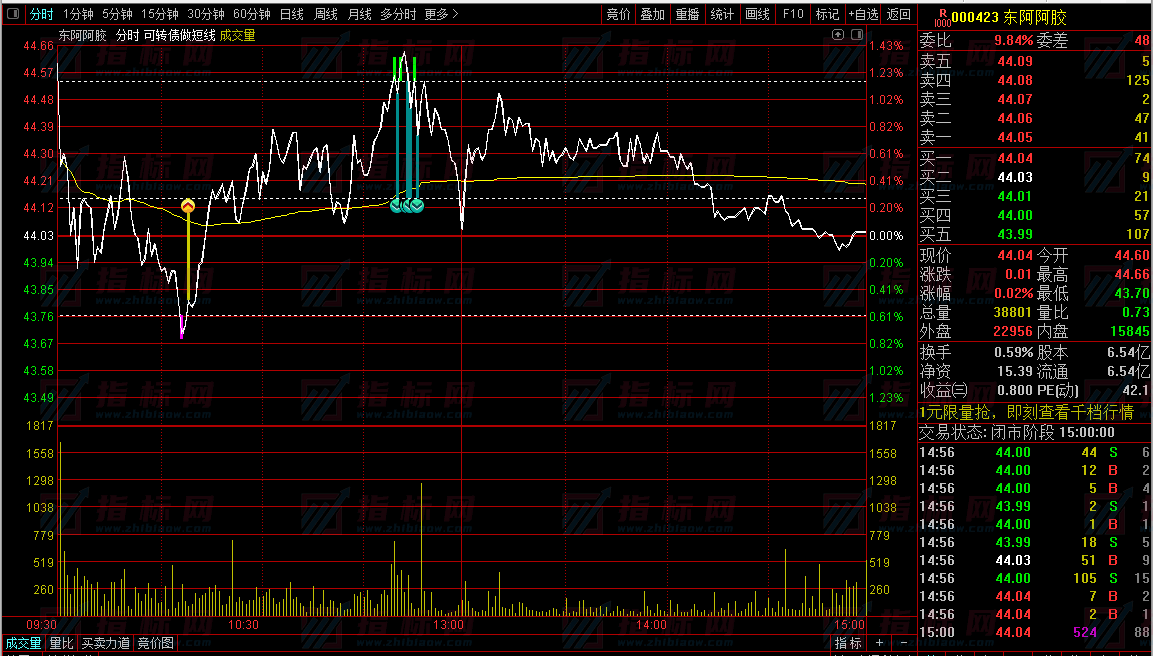
Task: Switch to the 60分钟 chart period
Action: coord(251,13)
